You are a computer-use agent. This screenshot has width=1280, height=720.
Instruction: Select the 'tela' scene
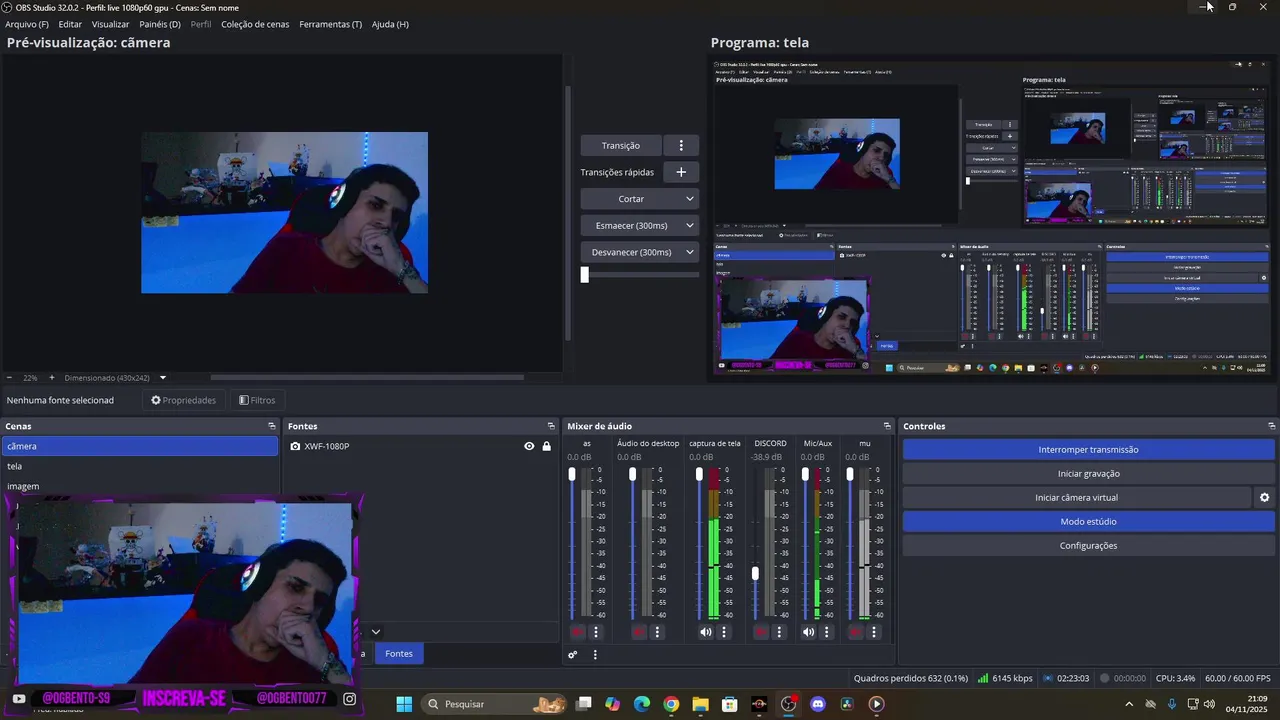coord(140,466)
